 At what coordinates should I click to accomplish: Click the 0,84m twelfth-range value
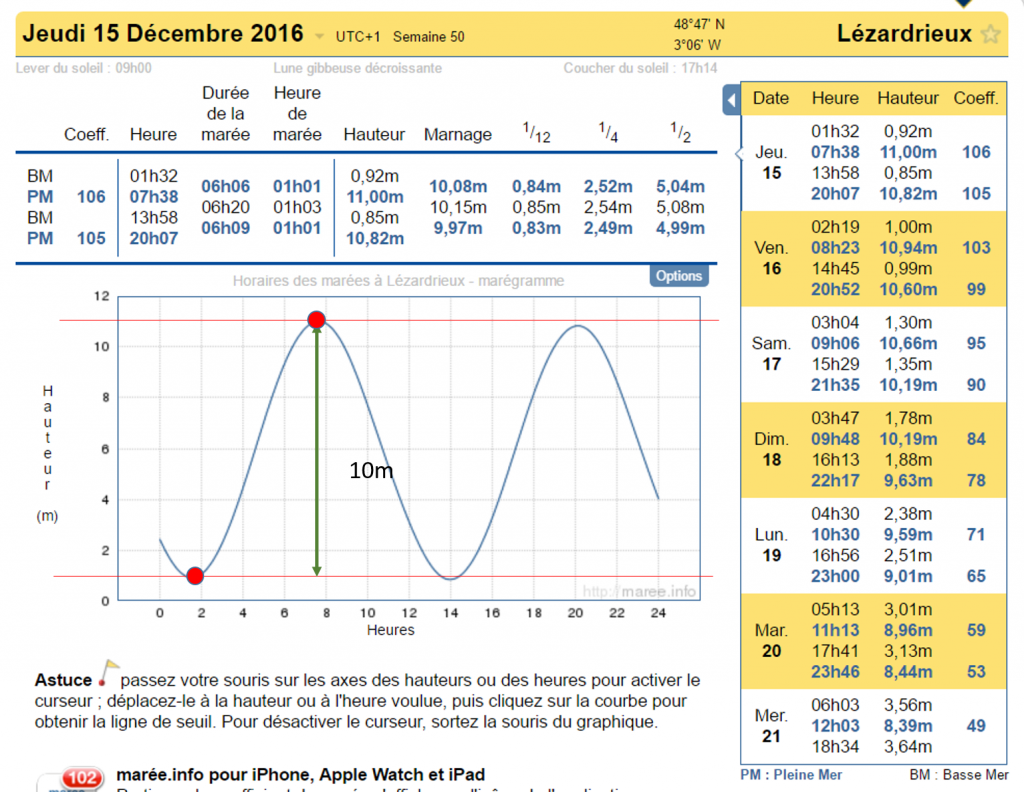(x=536, y=187)
